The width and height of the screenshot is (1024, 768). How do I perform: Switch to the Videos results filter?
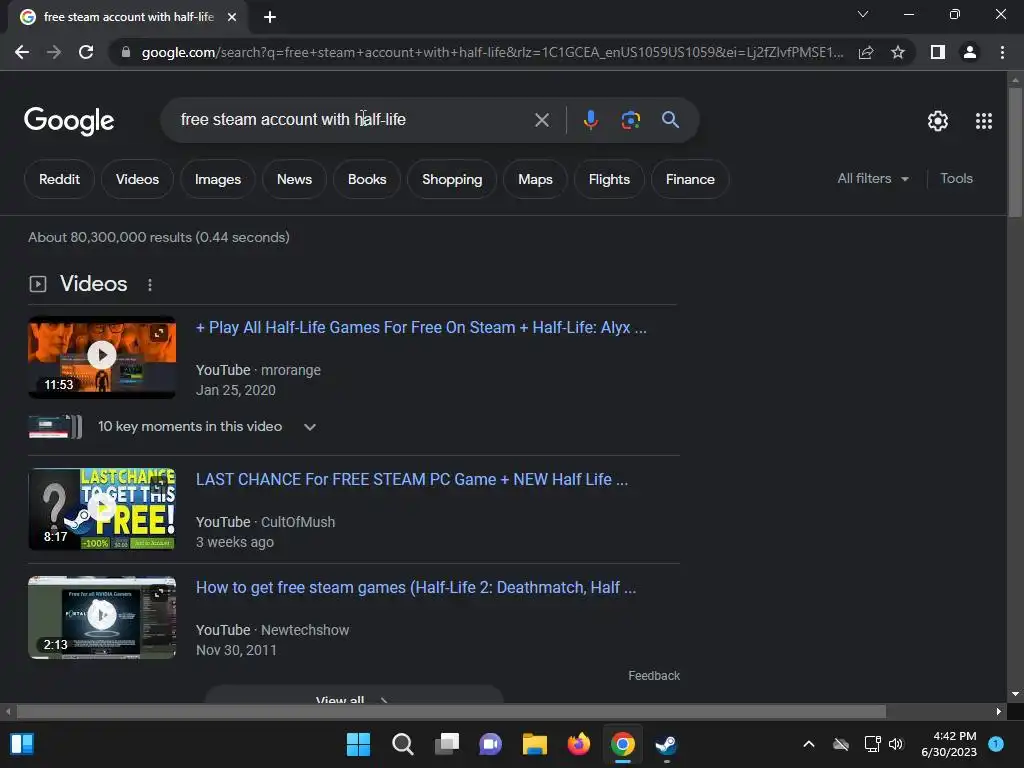point(137,179)
